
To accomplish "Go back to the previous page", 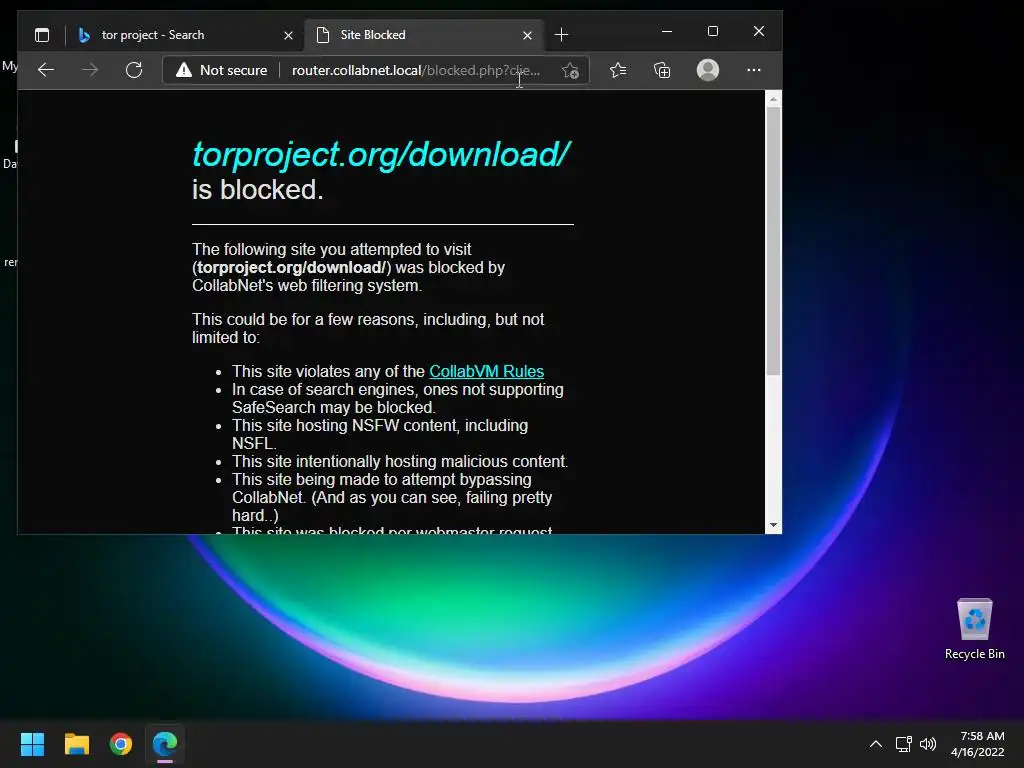I will (46, 70).
